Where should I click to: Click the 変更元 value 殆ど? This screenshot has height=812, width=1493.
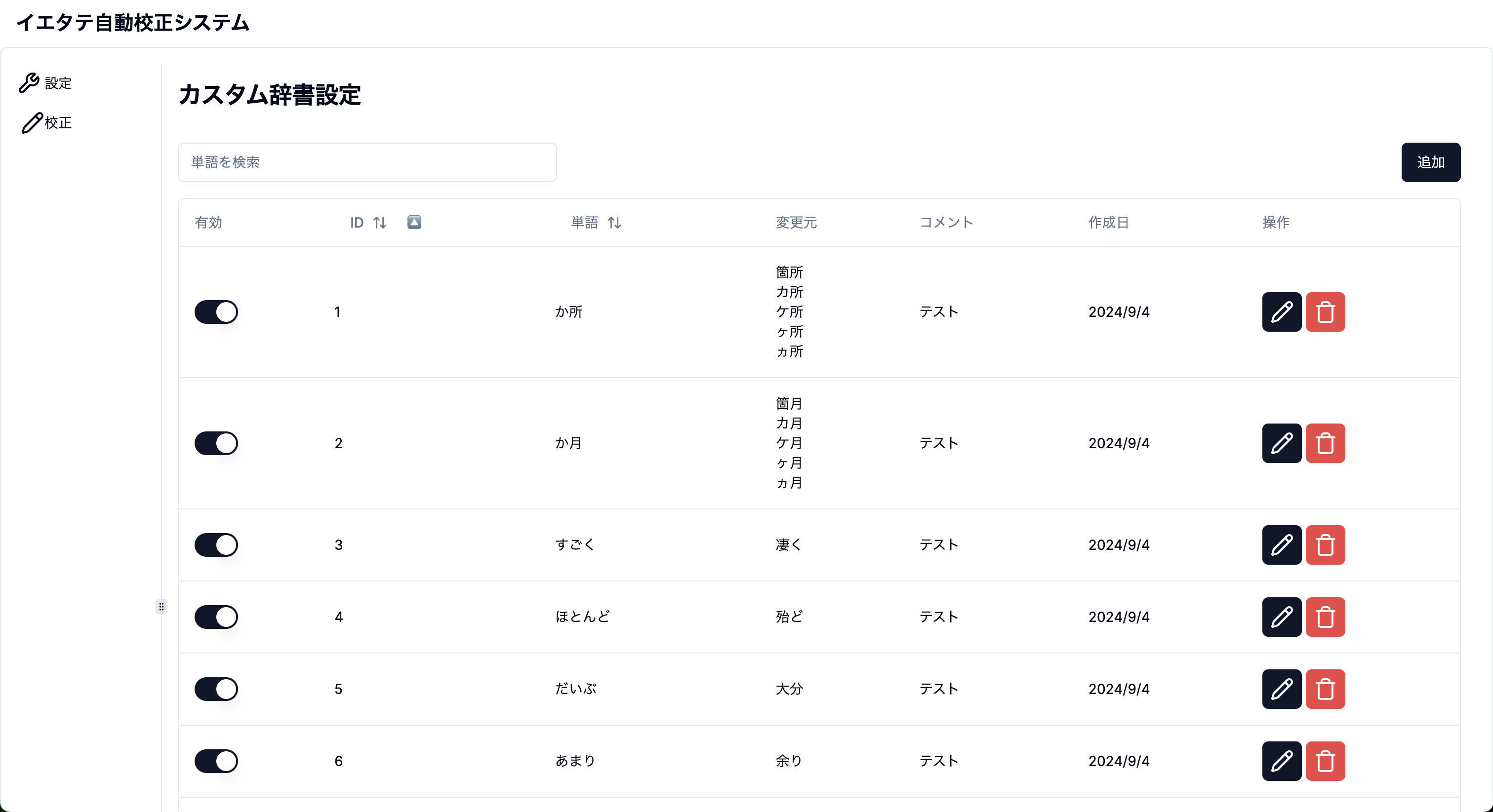pyautogui.click(x=789, y=617)
